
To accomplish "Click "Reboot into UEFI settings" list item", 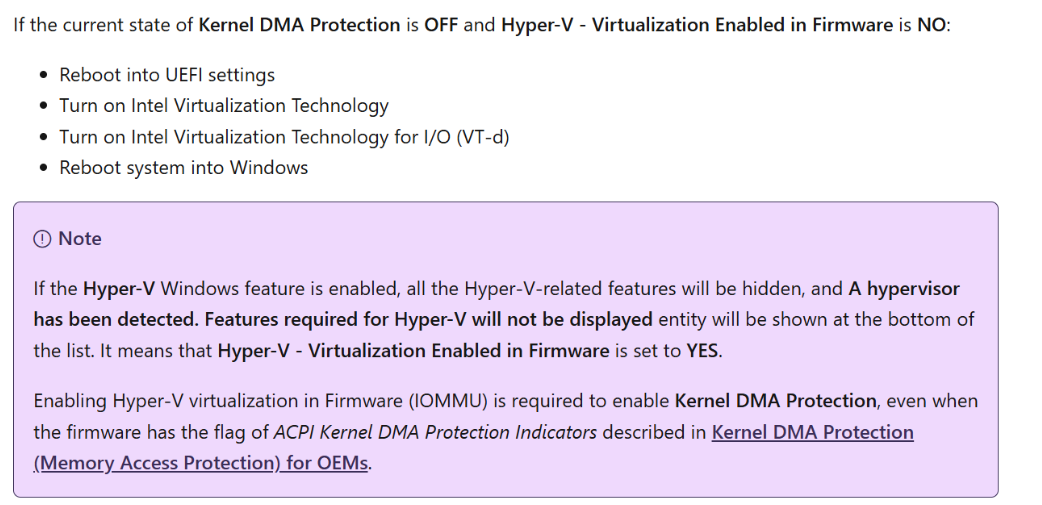I will coord(167,74).
